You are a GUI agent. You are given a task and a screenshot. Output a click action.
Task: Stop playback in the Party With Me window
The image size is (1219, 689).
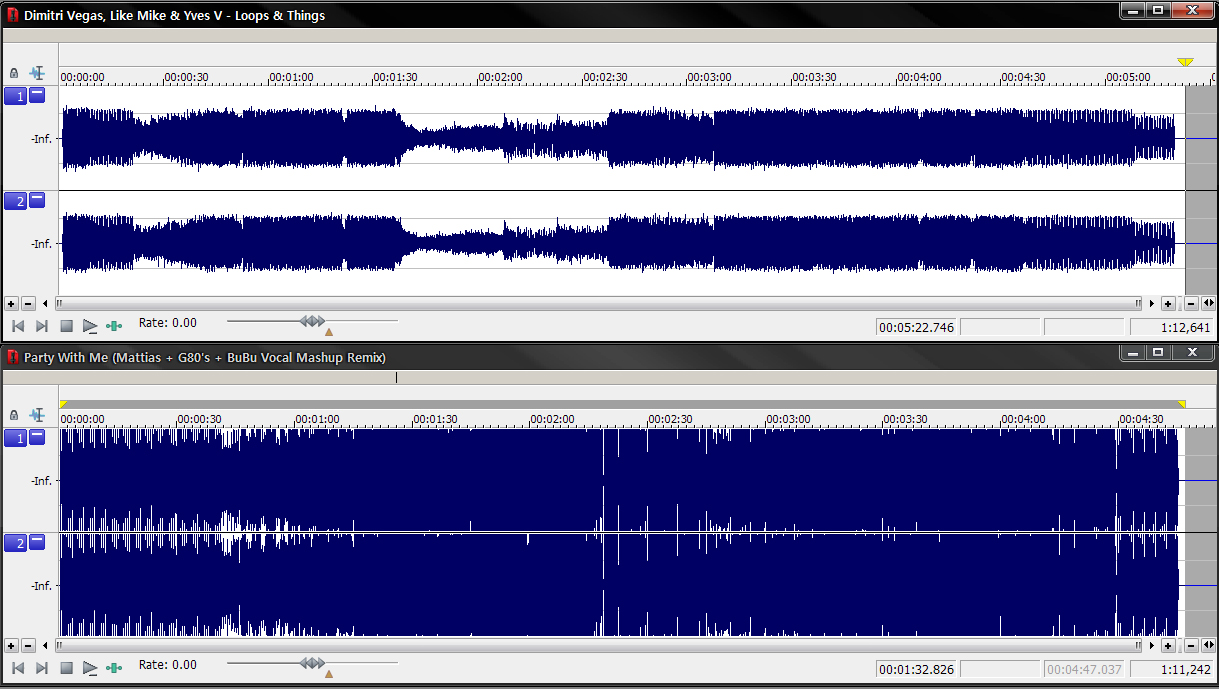pos(66,668)
